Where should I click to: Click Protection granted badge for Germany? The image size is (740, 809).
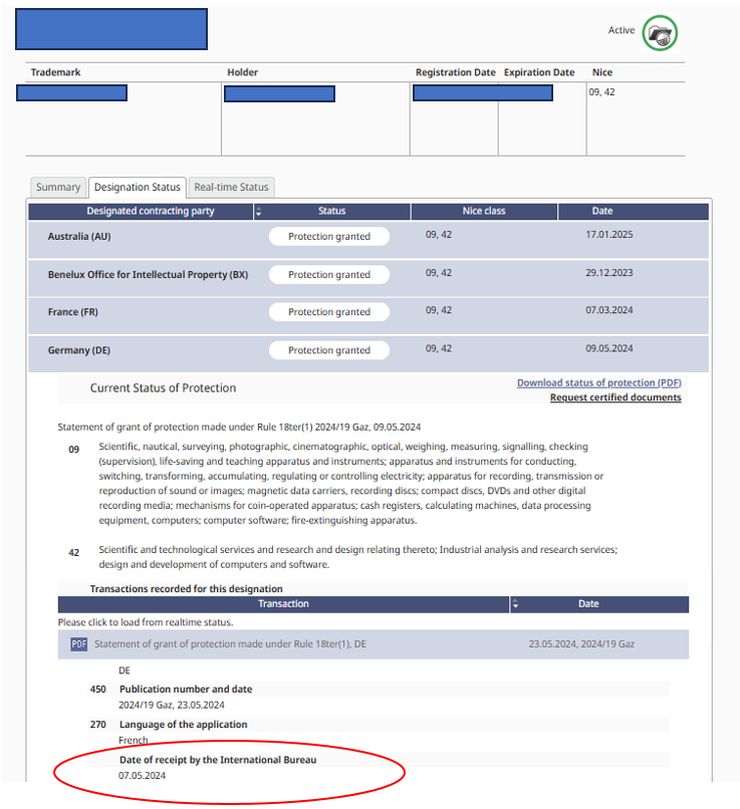(329, 350)
